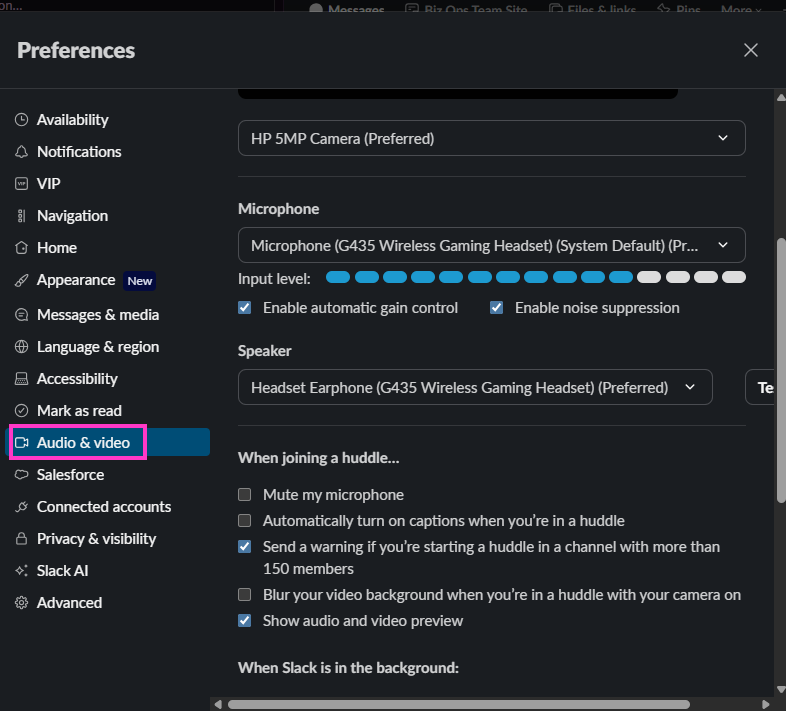Image resolution: width=786 pixels, height=711 pixels.
Task: Click the plug icon beside Connected accounts
Action: pos(22,507)
